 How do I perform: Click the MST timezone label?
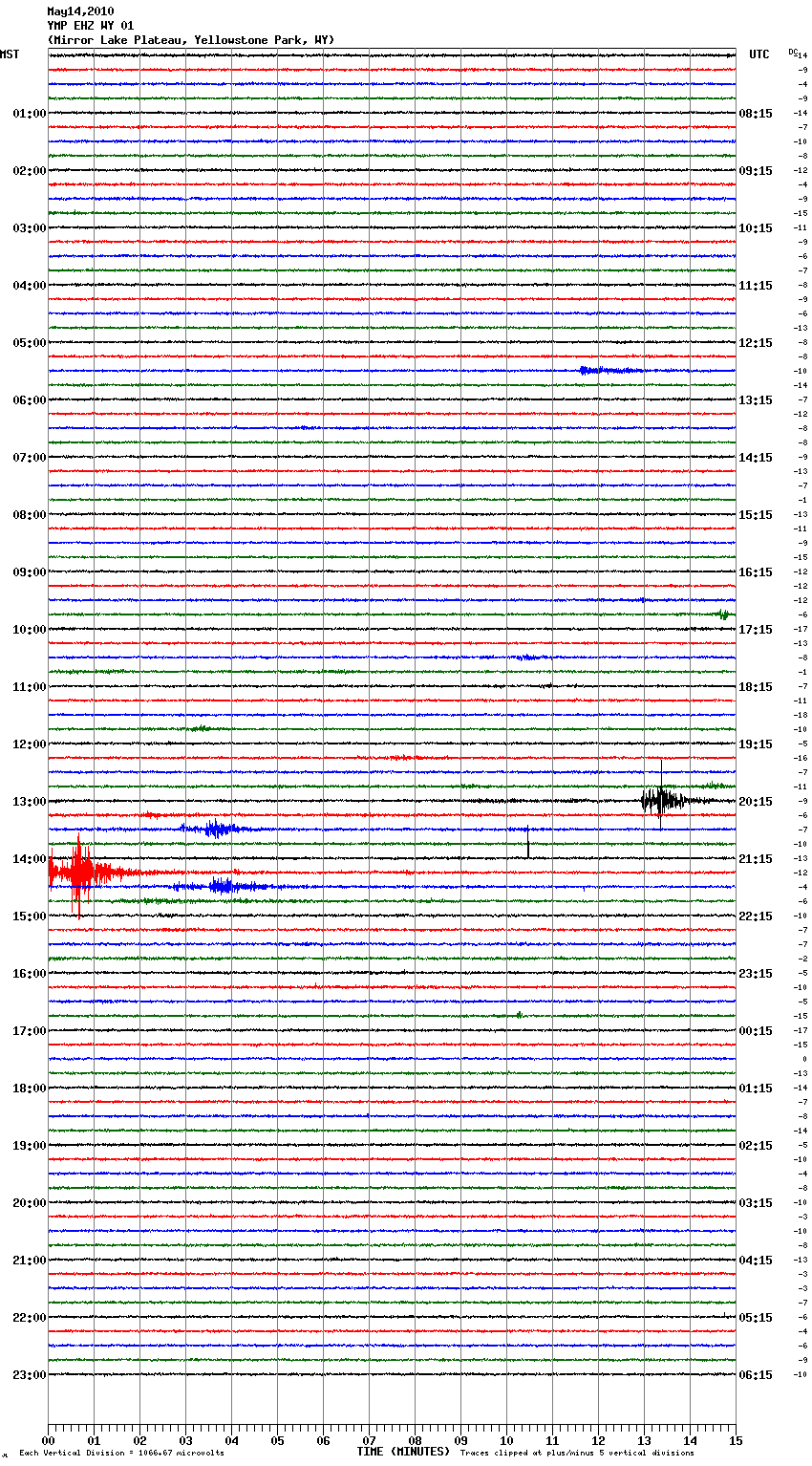point(10,54)
